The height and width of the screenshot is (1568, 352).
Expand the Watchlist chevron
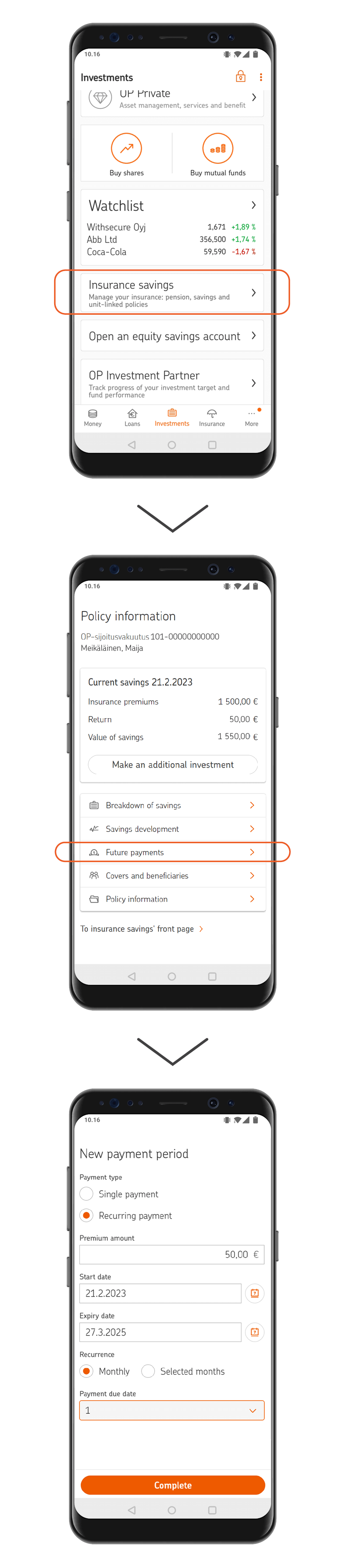[253, 206]
